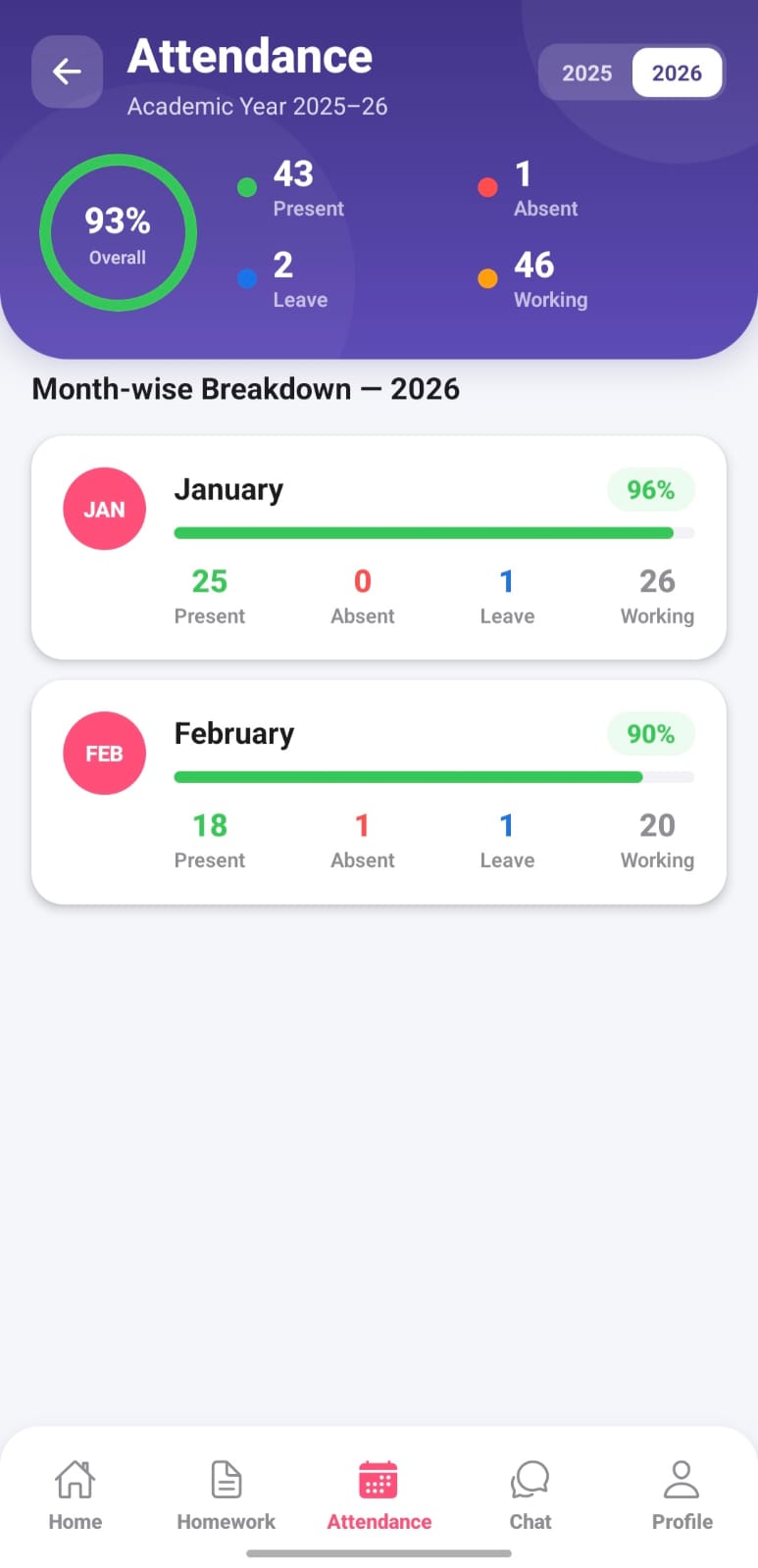Tap the JAN month badge
The width and height of the screenshot is (758, 1568).
(104, 509)
